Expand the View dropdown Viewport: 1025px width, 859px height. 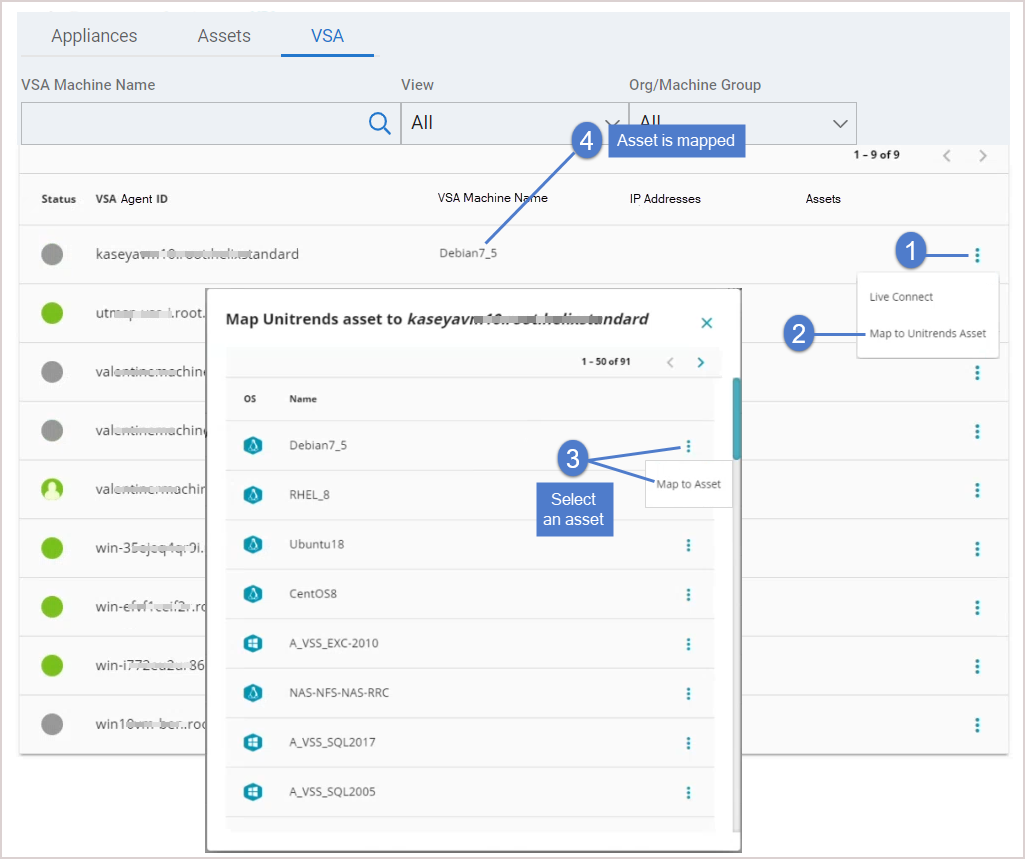pos(513,123)
